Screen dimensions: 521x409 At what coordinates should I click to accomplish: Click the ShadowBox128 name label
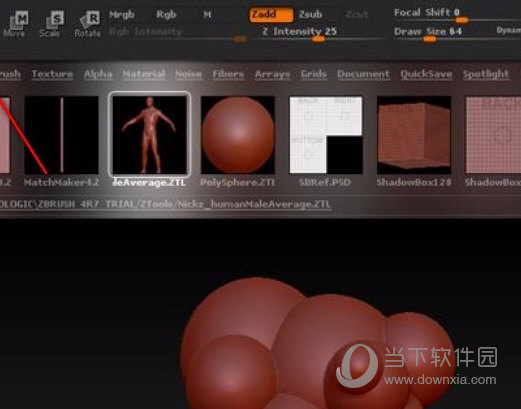[414, 183]
